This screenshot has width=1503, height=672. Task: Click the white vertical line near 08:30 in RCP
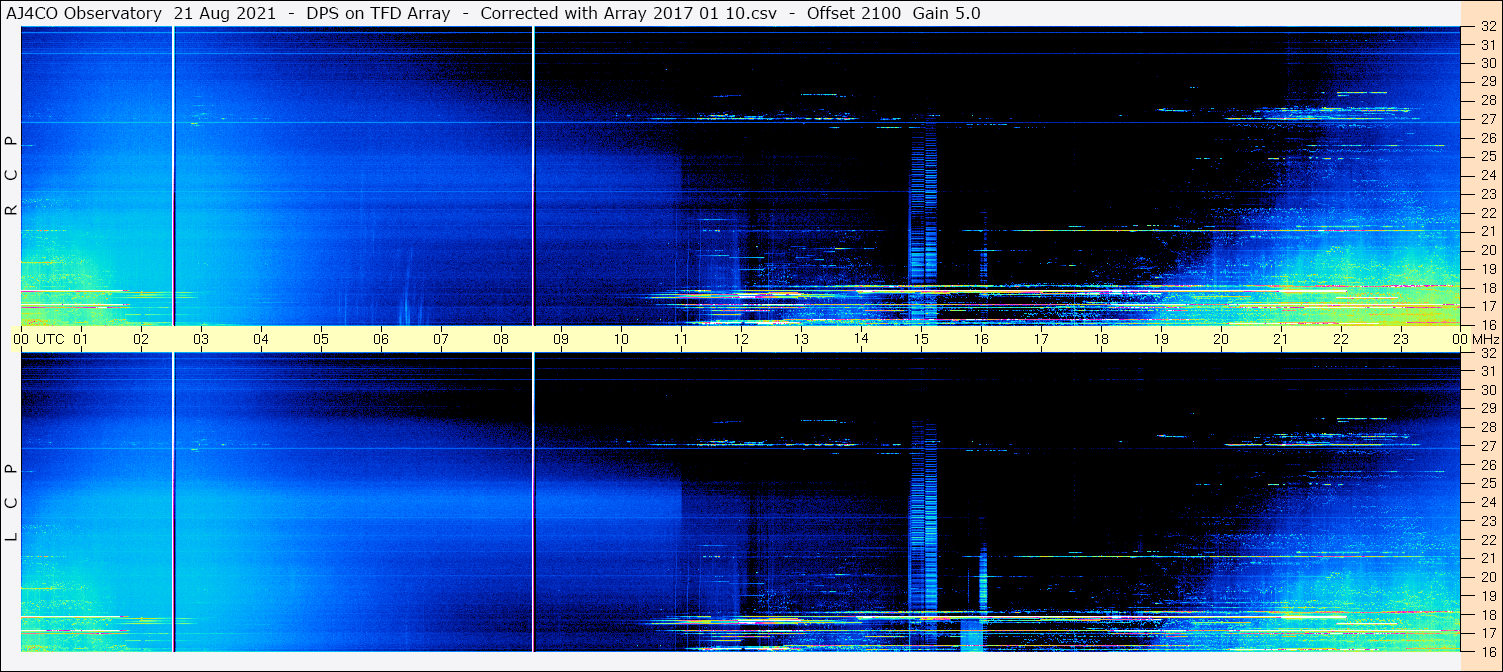click(533, 176)
